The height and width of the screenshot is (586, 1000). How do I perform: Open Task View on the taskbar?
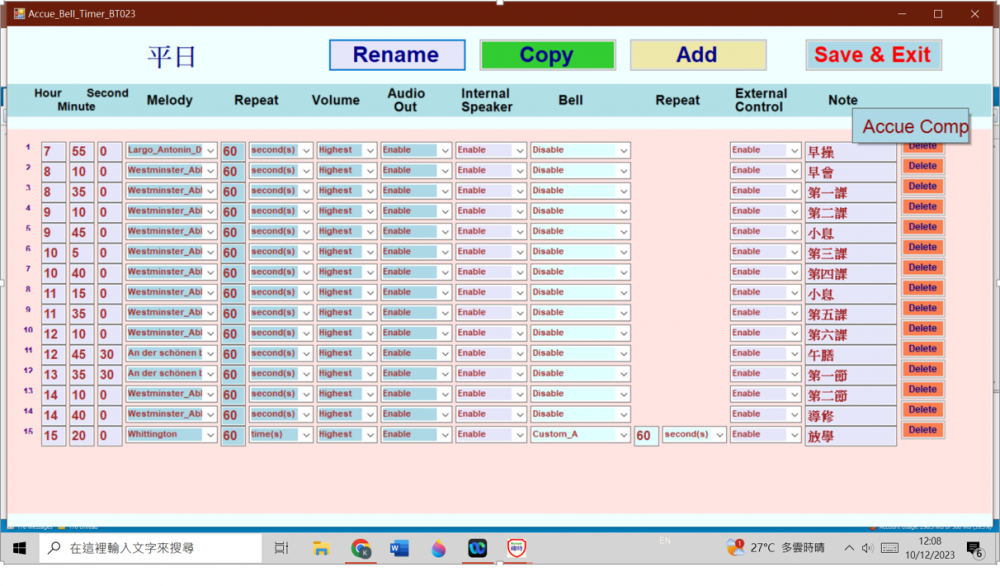tap(282, 548)
